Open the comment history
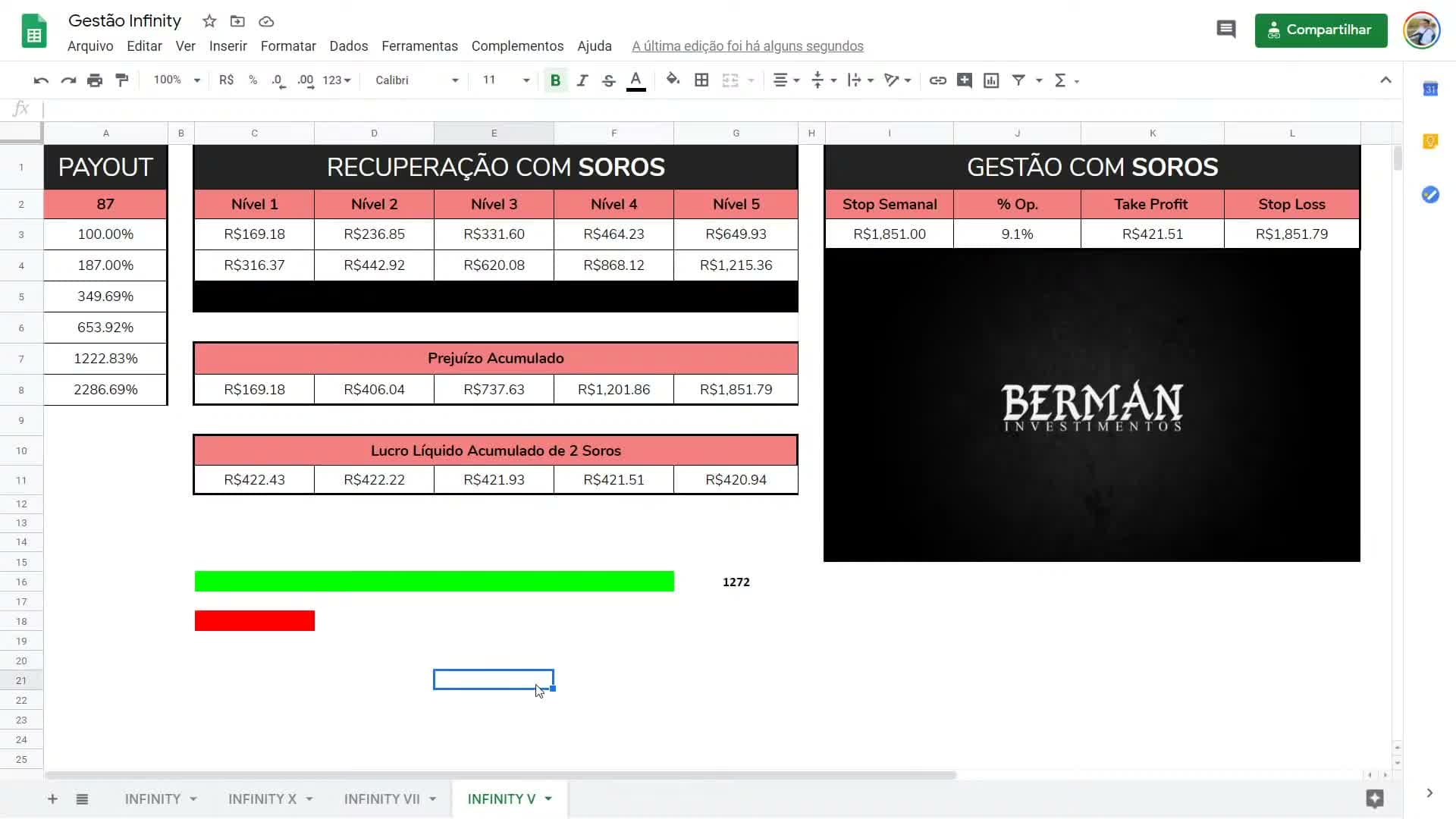The height and width of the screenshot is (819, 1456). click(x=1225, y=30)
